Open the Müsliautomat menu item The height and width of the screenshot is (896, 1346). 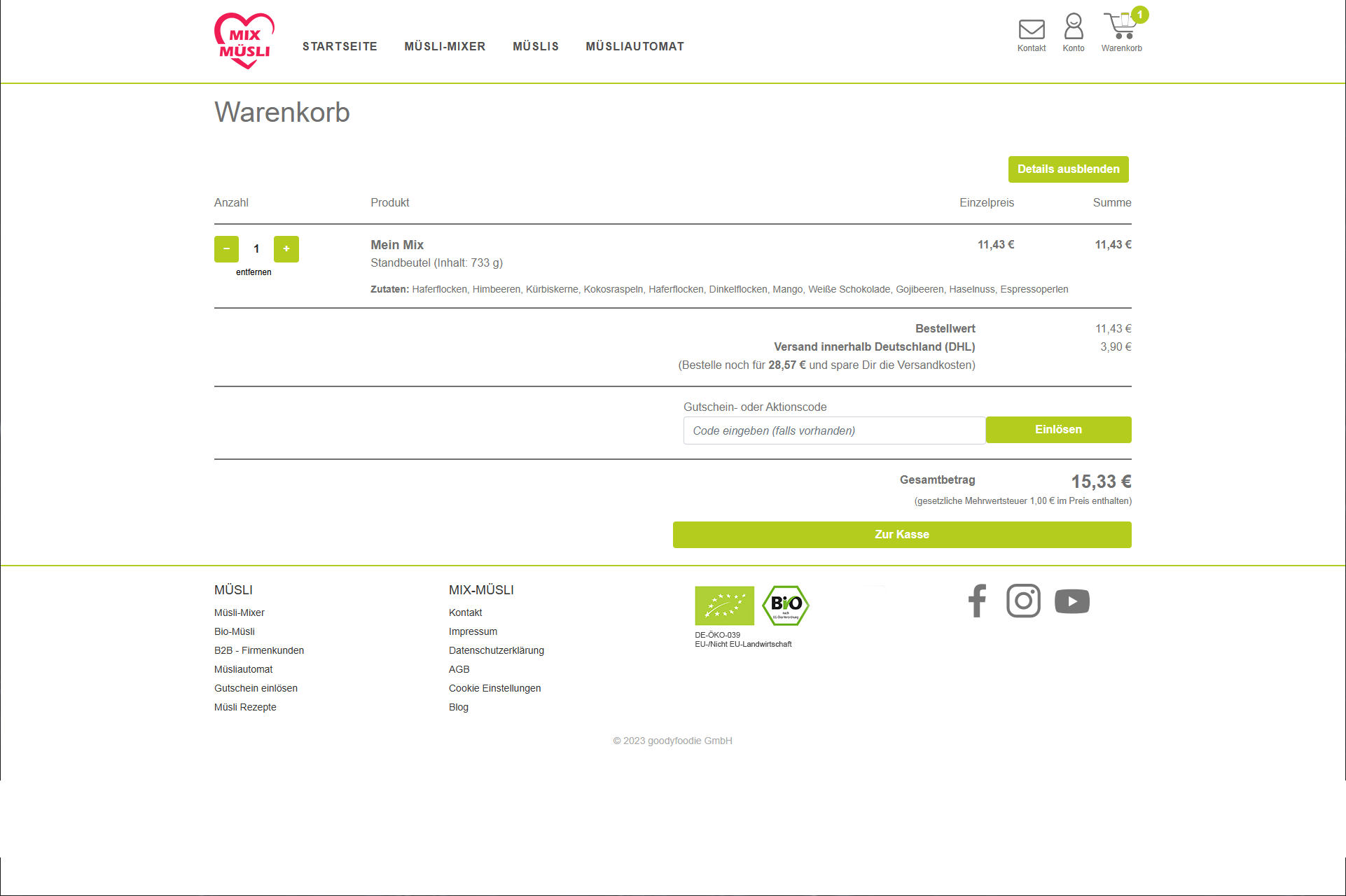click(635, 46)
